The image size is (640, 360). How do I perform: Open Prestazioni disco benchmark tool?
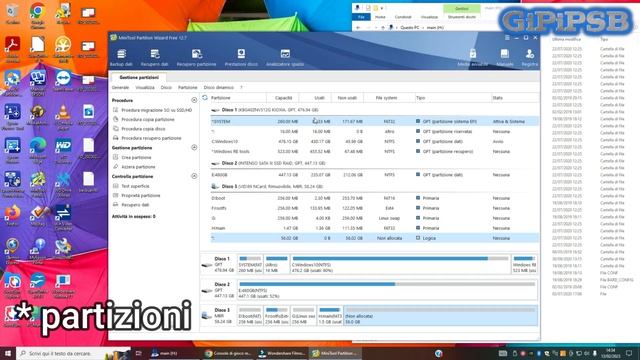241,58
